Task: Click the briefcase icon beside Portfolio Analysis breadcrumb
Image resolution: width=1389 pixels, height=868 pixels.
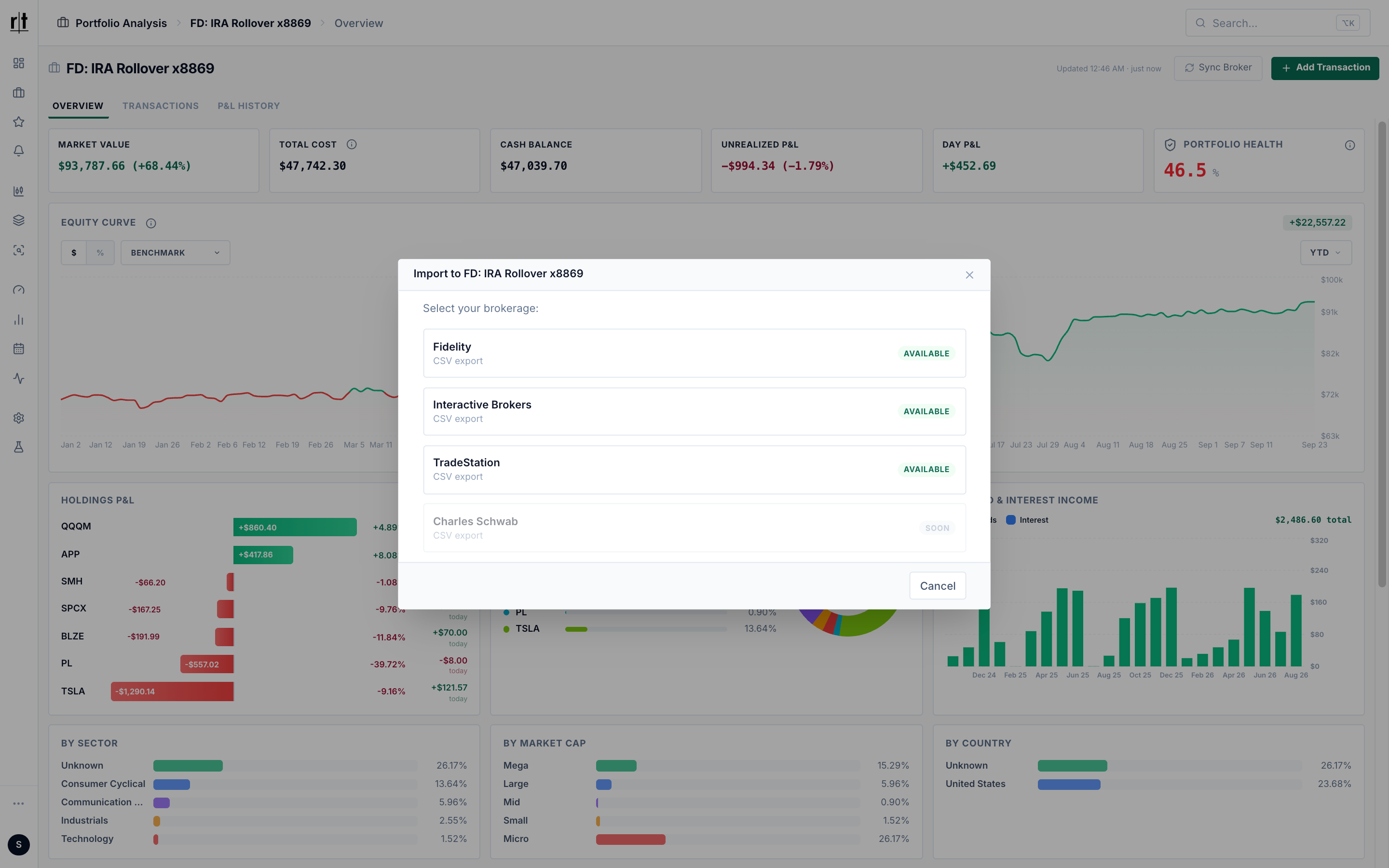Action: click(x=63, y=23)
